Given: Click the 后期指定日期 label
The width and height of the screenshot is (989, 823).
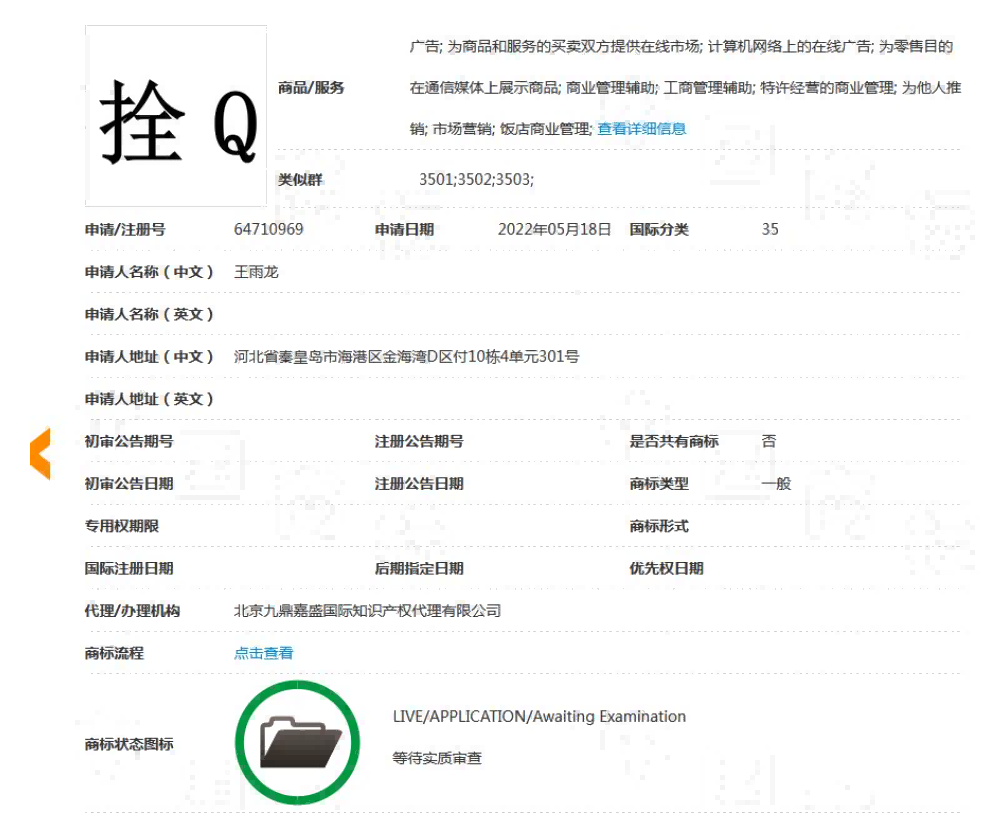Looking at the screenshot, I should tap(419, 568).
